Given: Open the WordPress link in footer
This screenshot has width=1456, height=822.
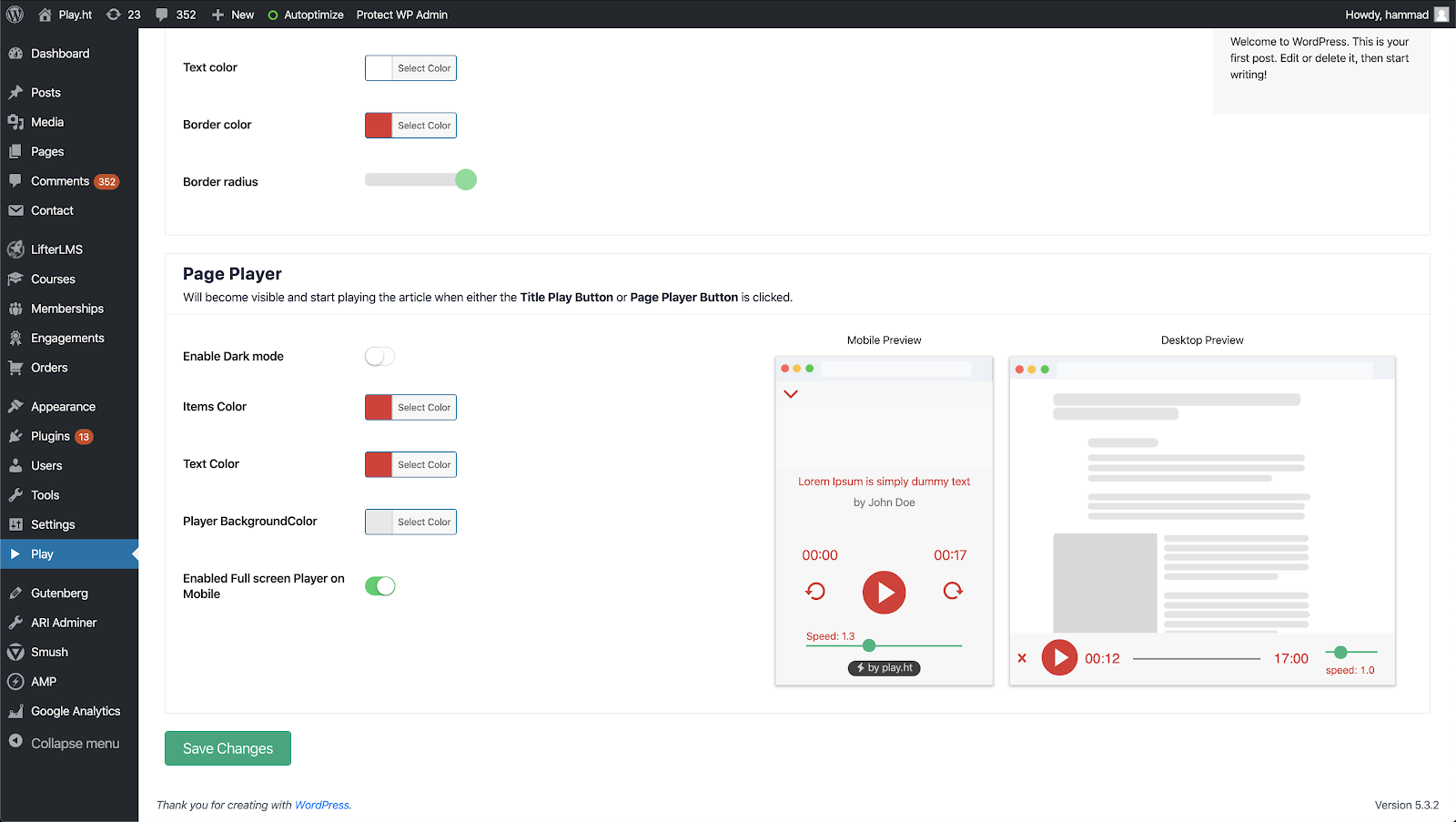Looking at the screenshot, I should click(322, 805).
